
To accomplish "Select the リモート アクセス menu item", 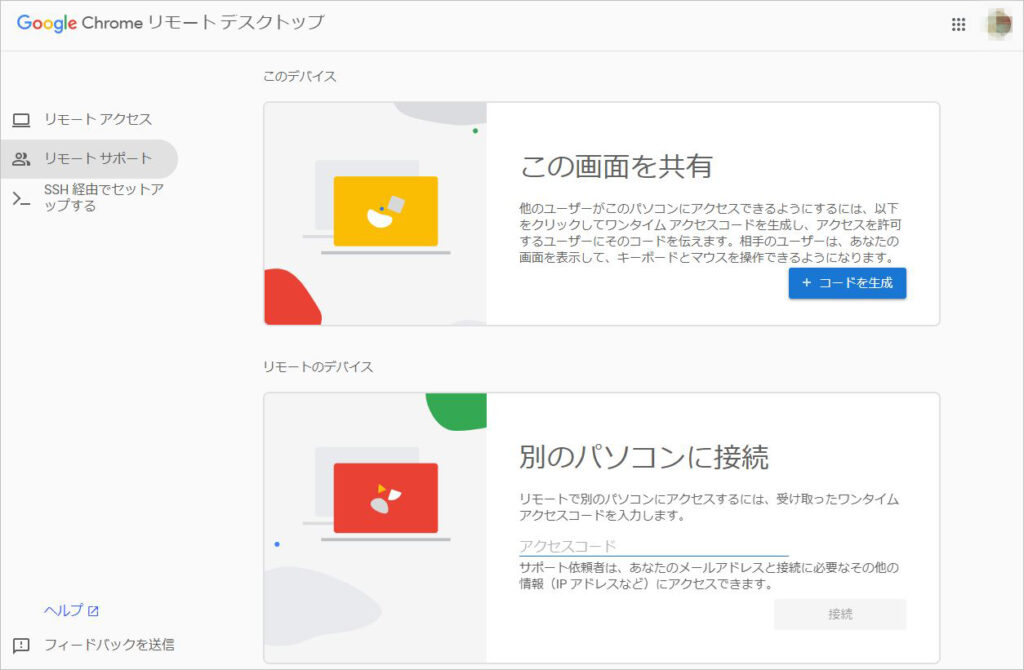I will click(89, 120).
